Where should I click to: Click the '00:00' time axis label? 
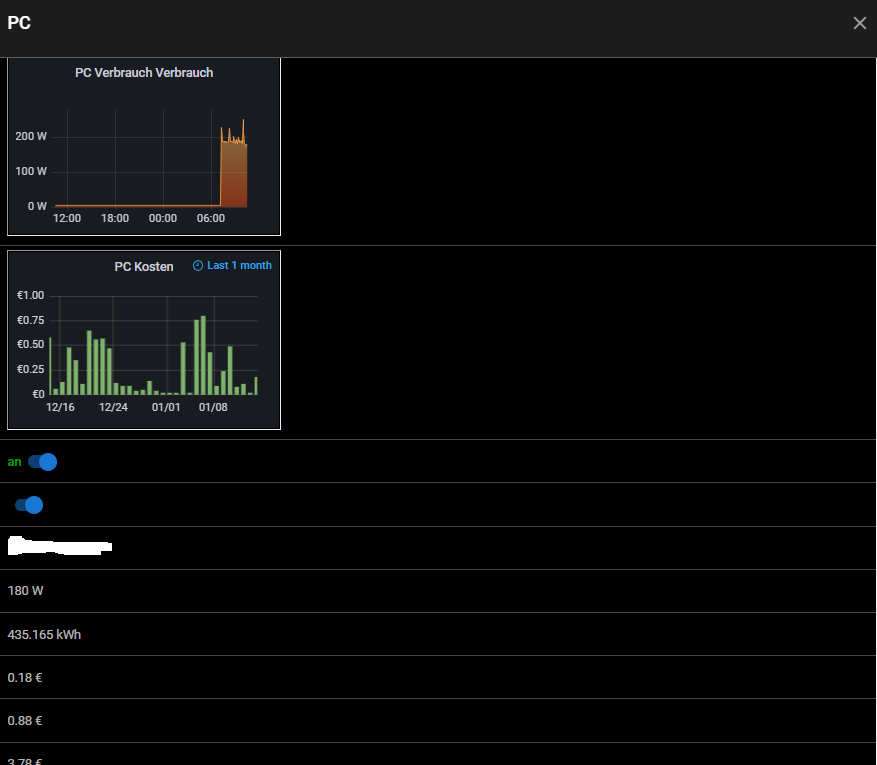[163, 218]
